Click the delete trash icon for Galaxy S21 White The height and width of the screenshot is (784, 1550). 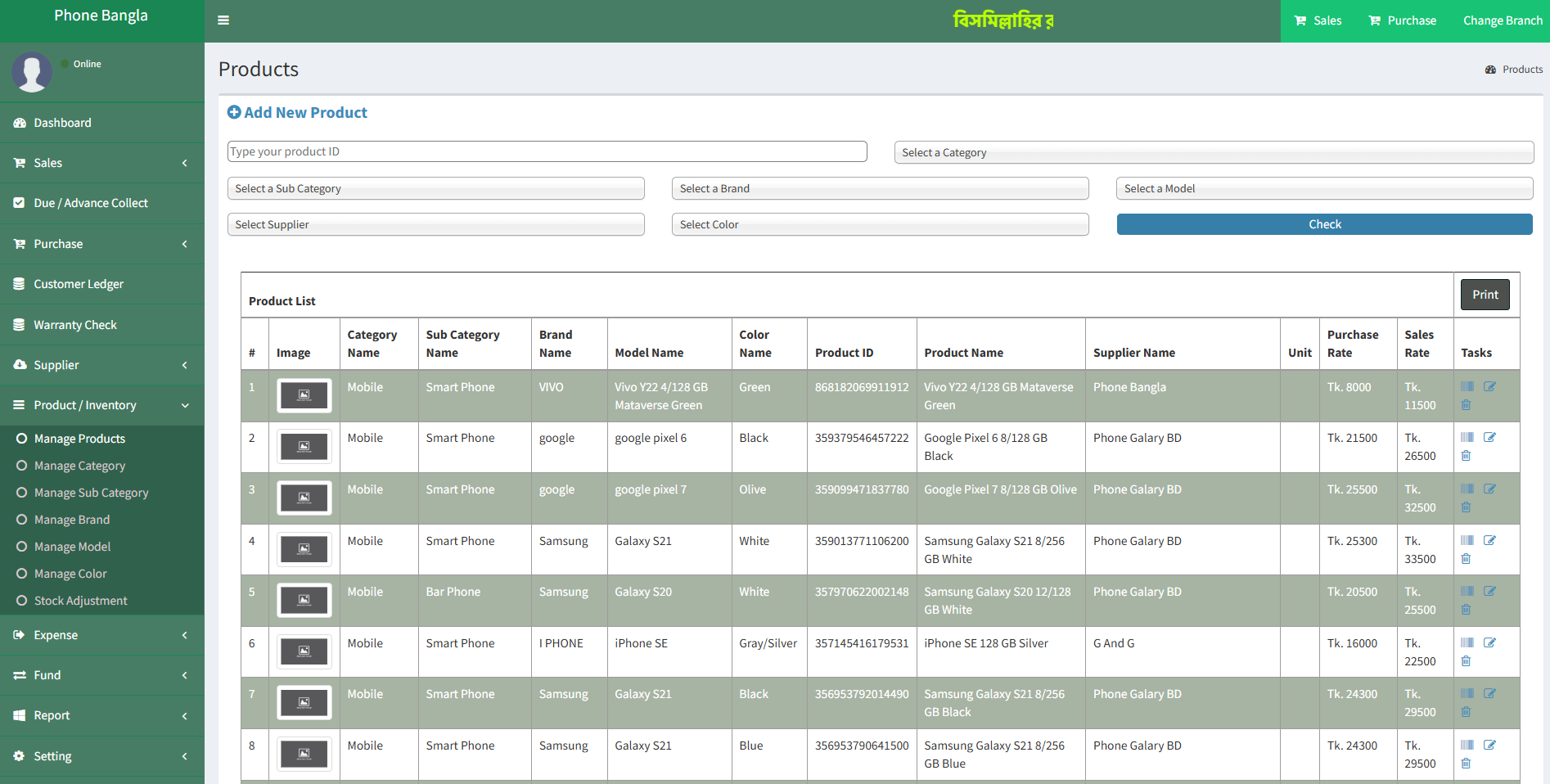tap(1466, 559)
